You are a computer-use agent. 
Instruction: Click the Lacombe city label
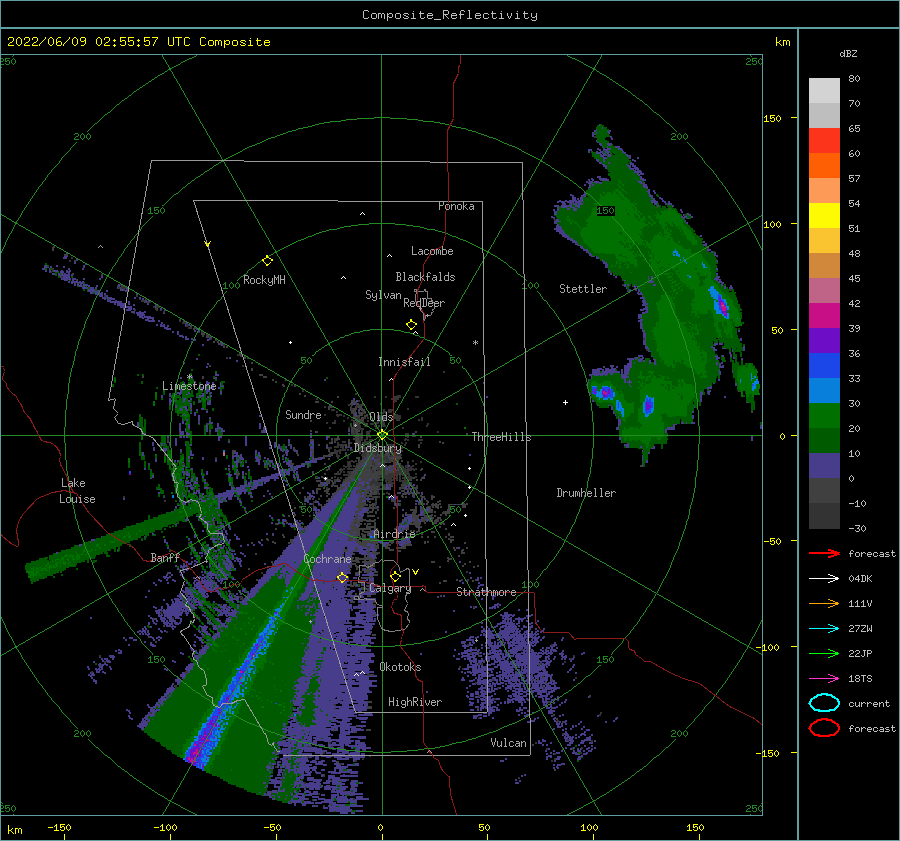[x=432, y=251]
